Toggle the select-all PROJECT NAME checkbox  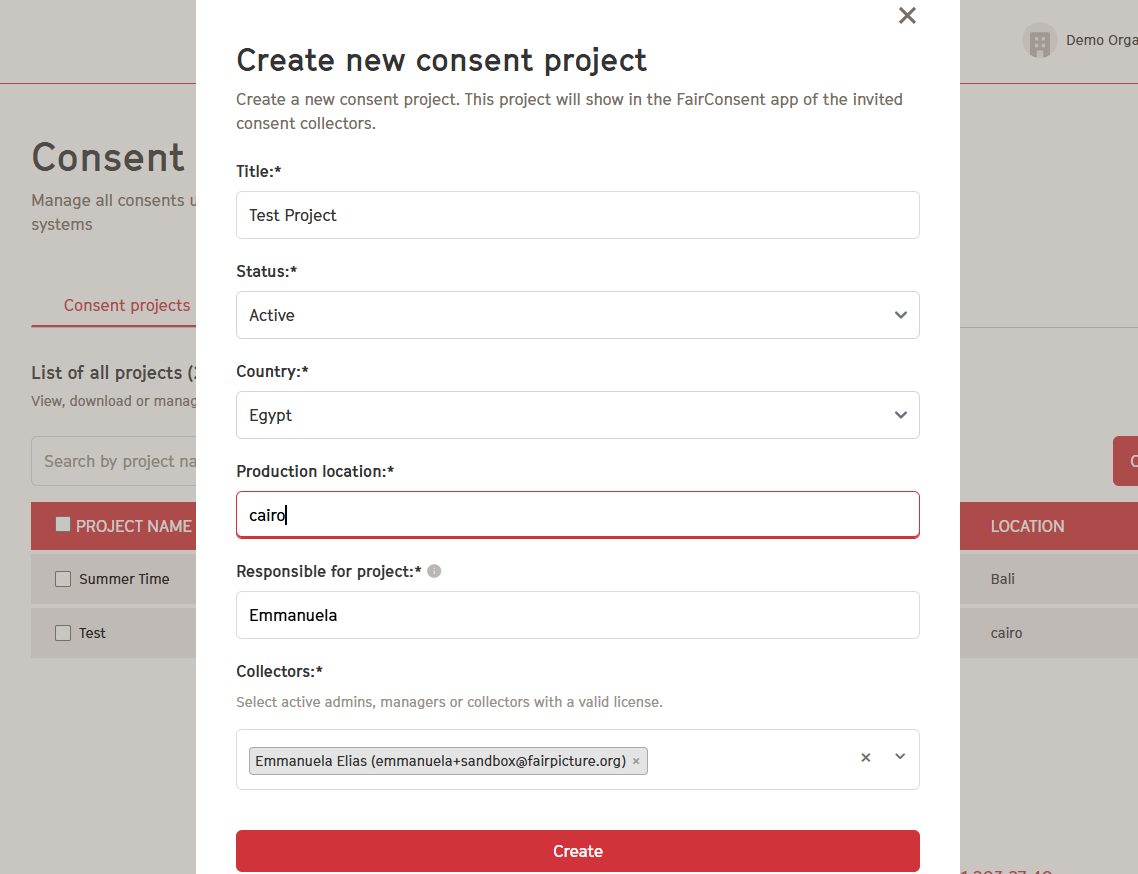63,524
